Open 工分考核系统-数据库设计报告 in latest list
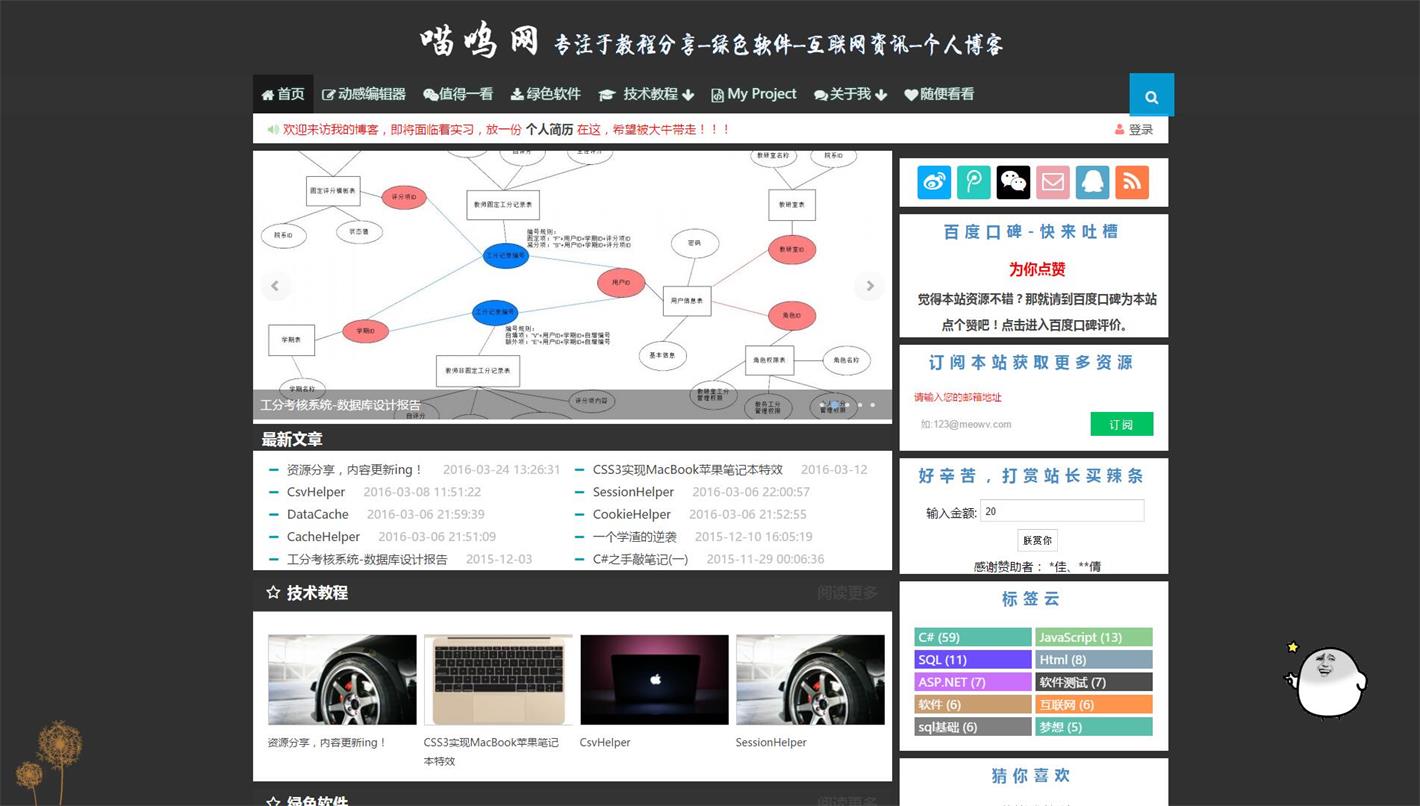Viewport: 1420px width, 806px height. pyautogui.click(x=367, y=559)
